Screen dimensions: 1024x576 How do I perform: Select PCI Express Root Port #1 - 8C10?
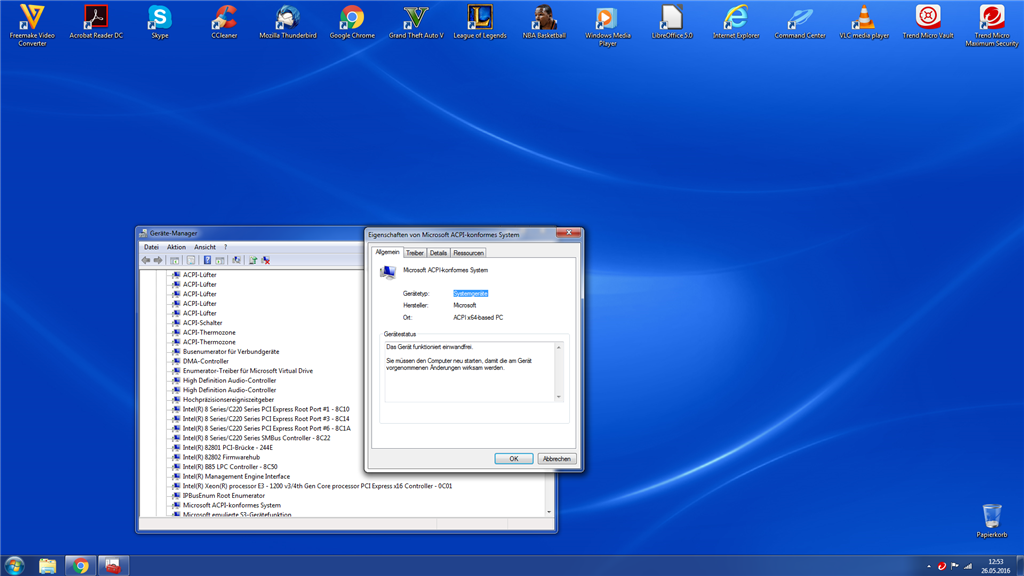point(266,409)
